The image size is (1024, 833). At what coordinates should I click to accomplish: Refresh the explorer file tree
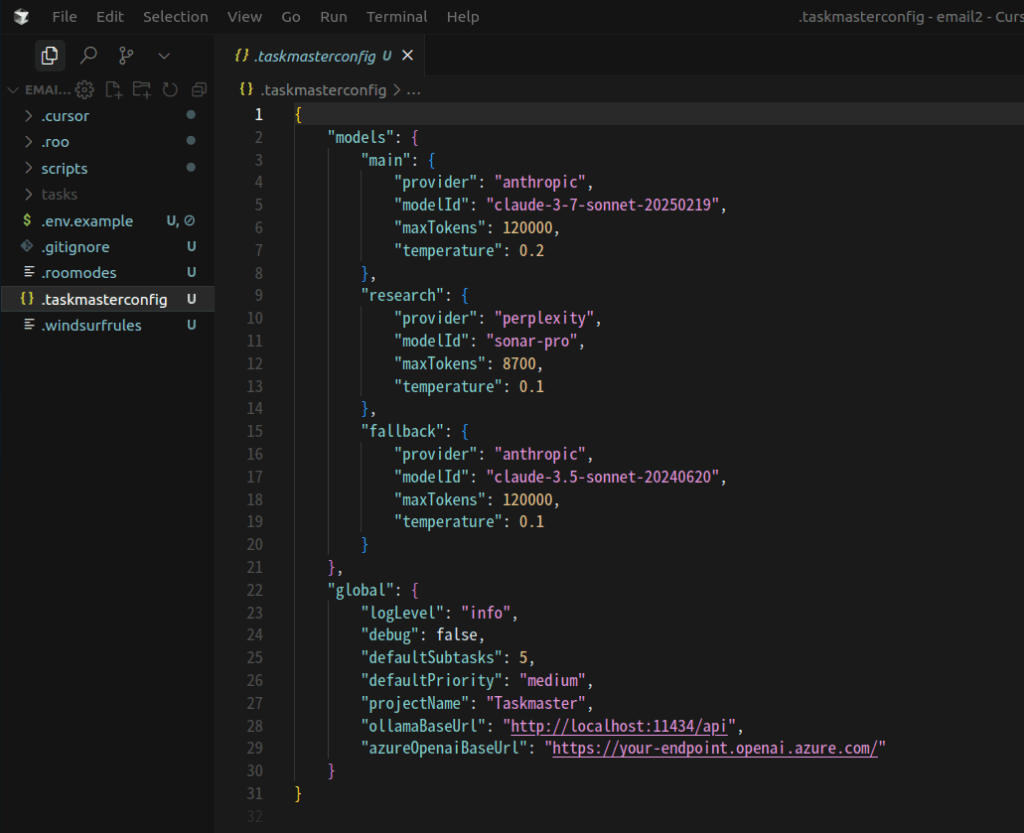(x=170, y=89)
